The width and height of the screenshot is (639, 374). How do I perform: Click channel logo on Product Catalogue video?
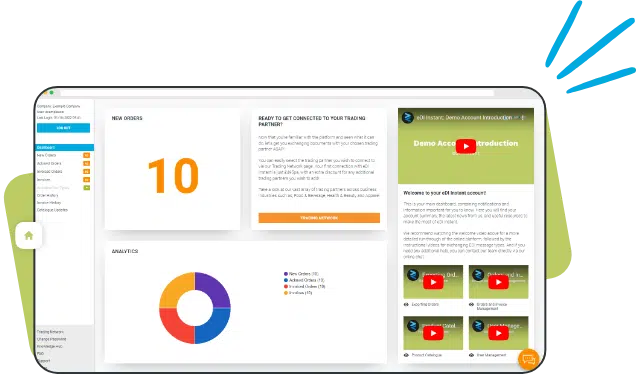412,325
